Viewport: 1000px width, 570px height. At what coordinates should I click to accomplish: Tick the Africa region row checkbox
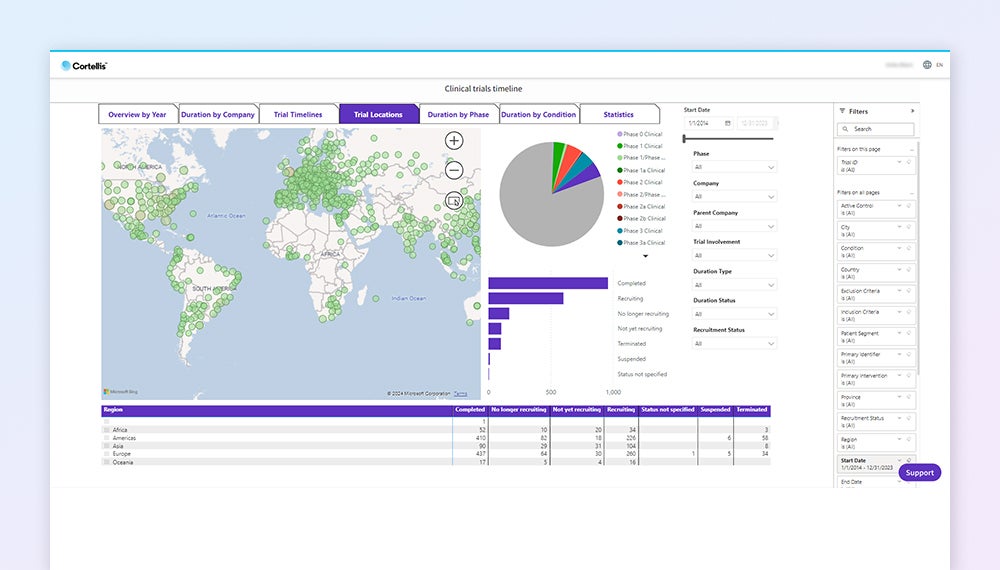107,430
